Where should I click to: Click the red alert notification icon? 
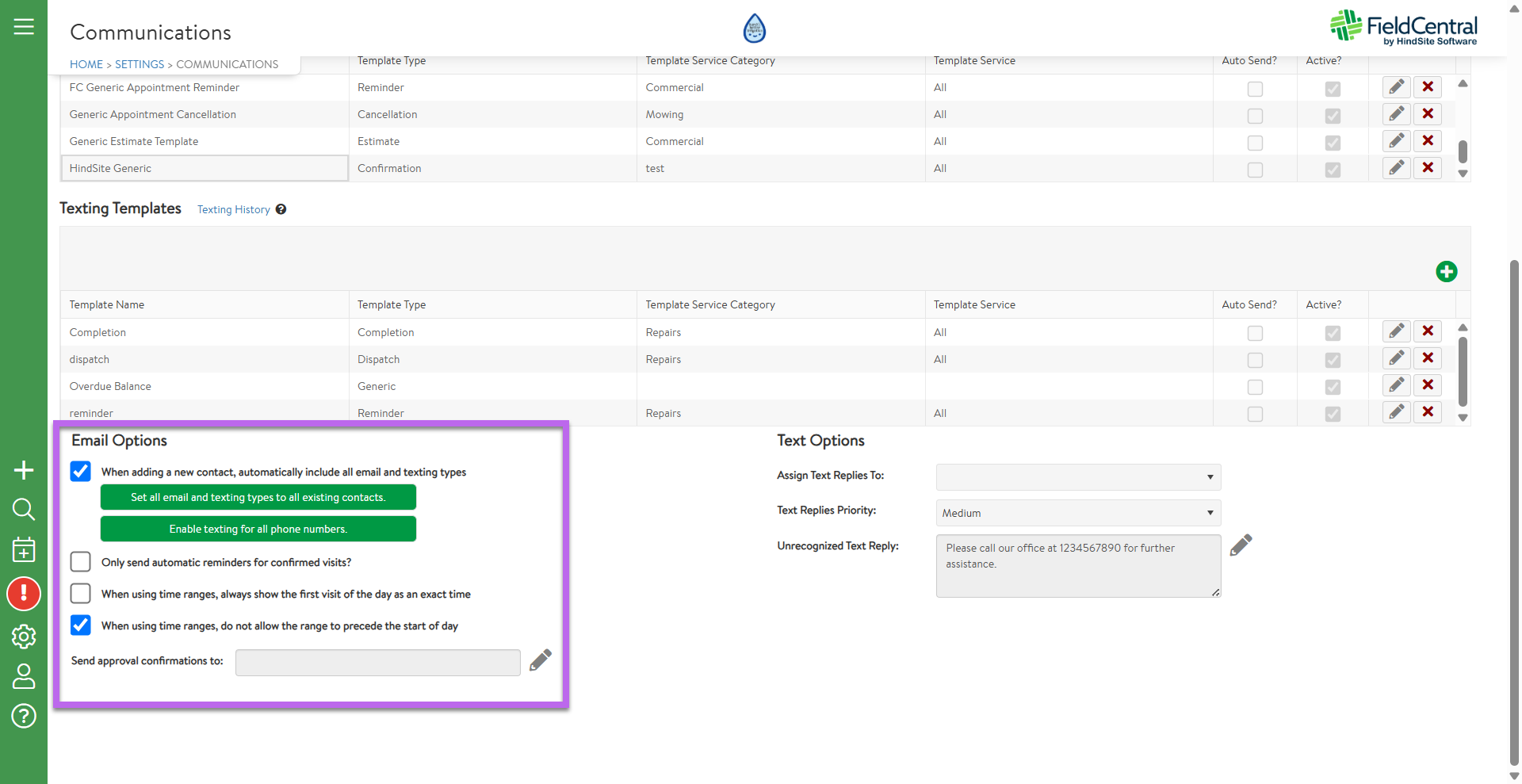tap(24, 594)
